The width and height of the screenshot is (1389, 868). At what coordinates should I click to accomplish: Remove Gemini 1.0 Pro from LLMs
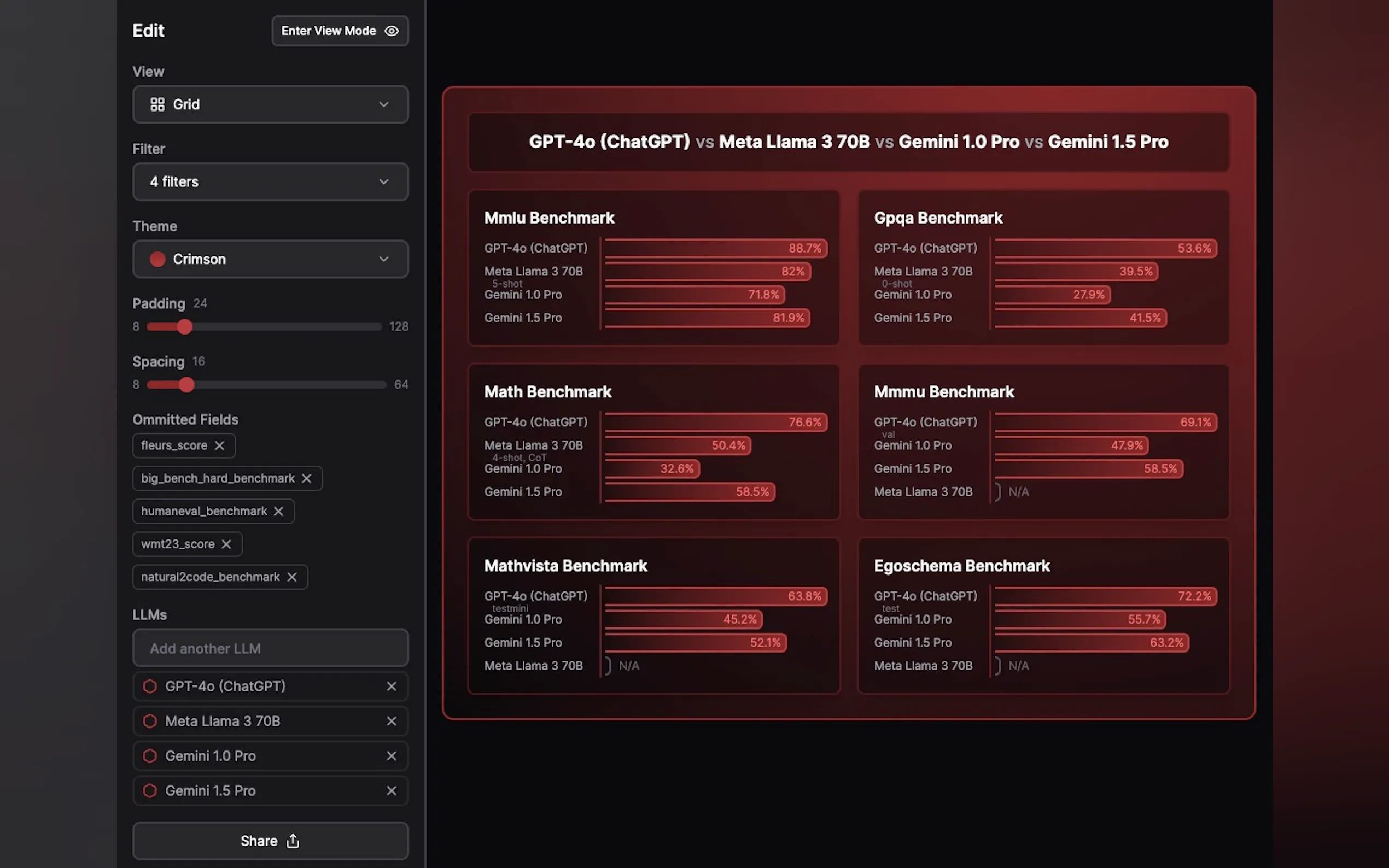pos(391,755)
